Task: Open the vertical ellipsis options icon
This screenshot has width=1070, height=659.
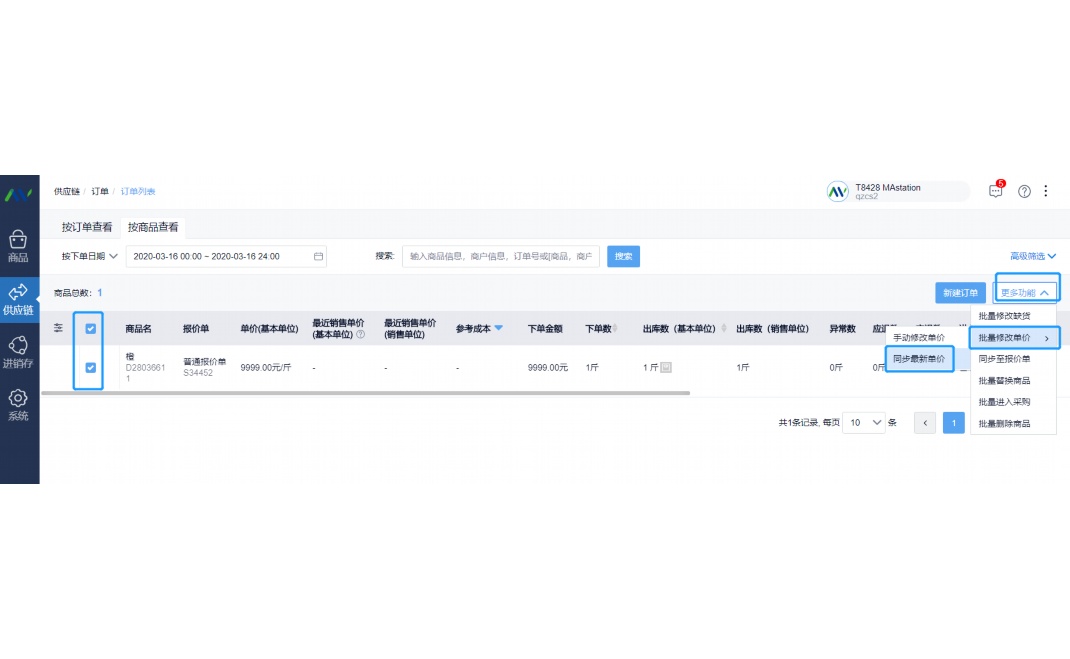Action: pyautogui.click(x=1047, y=191)
